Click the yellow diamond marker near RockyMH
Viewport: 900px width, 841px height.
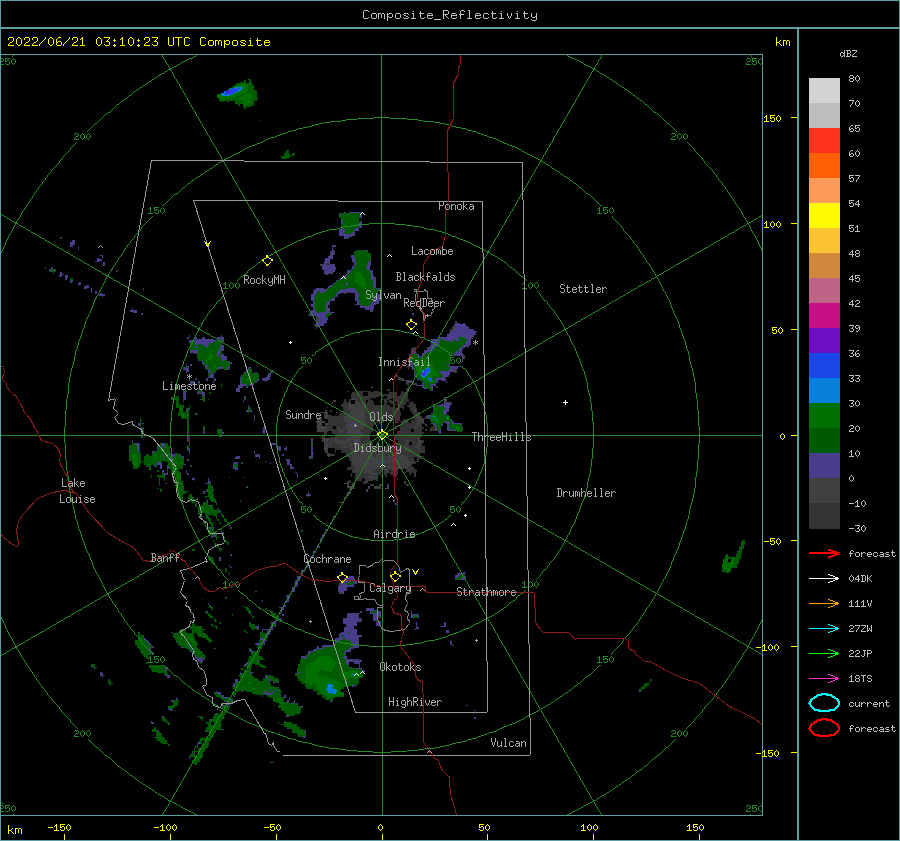pos(267,261)
